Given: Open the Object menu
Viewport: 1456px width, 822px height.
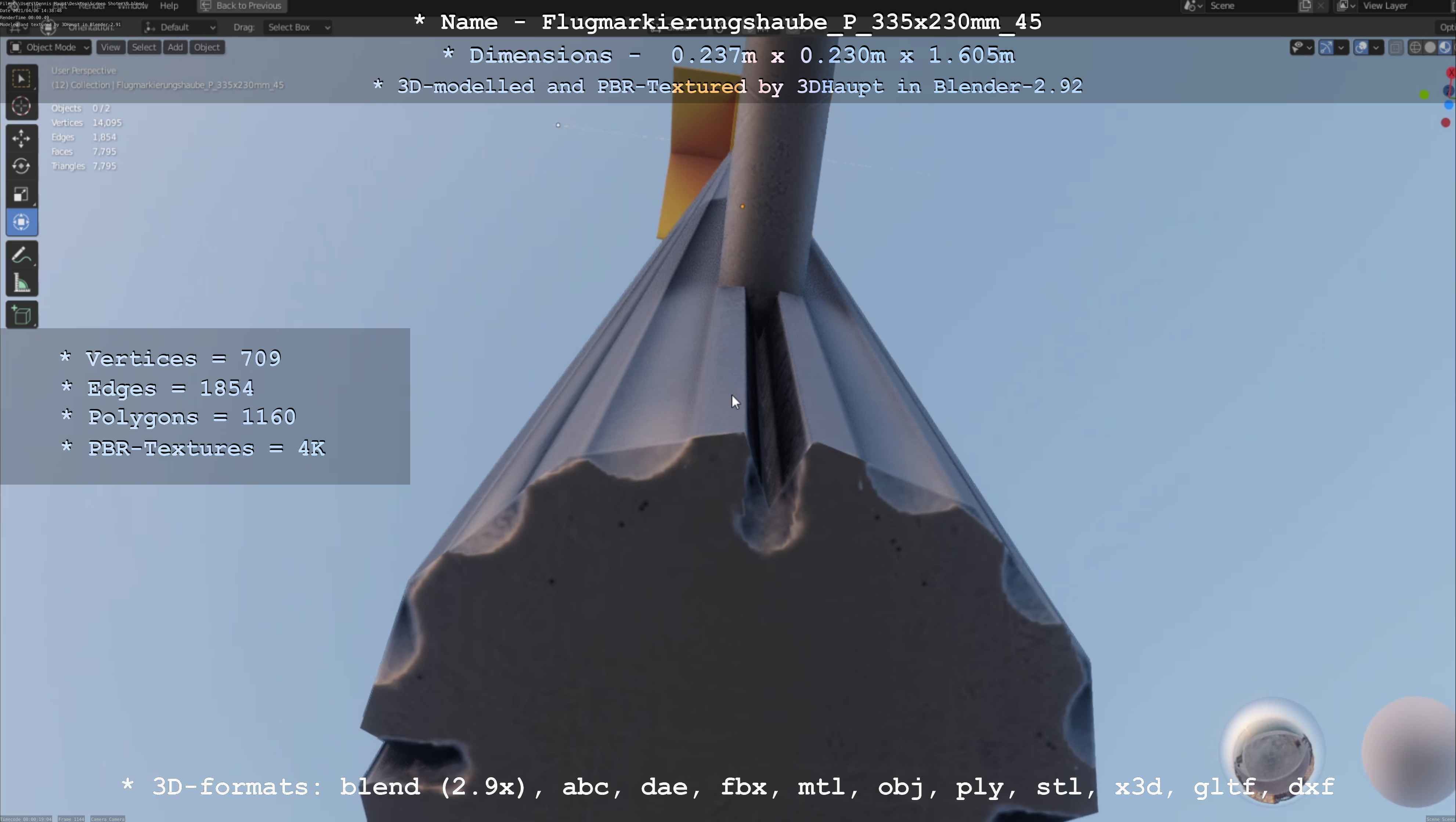Looking at the screenshot, I should click(x=207, y=47).
